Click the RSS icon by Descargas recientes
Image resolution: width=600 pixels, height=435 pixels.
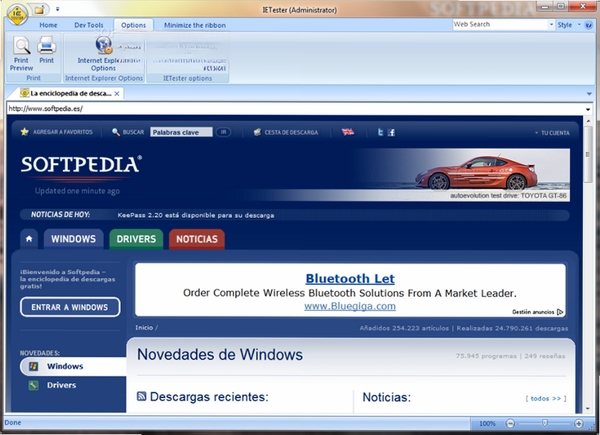point(141,396)
